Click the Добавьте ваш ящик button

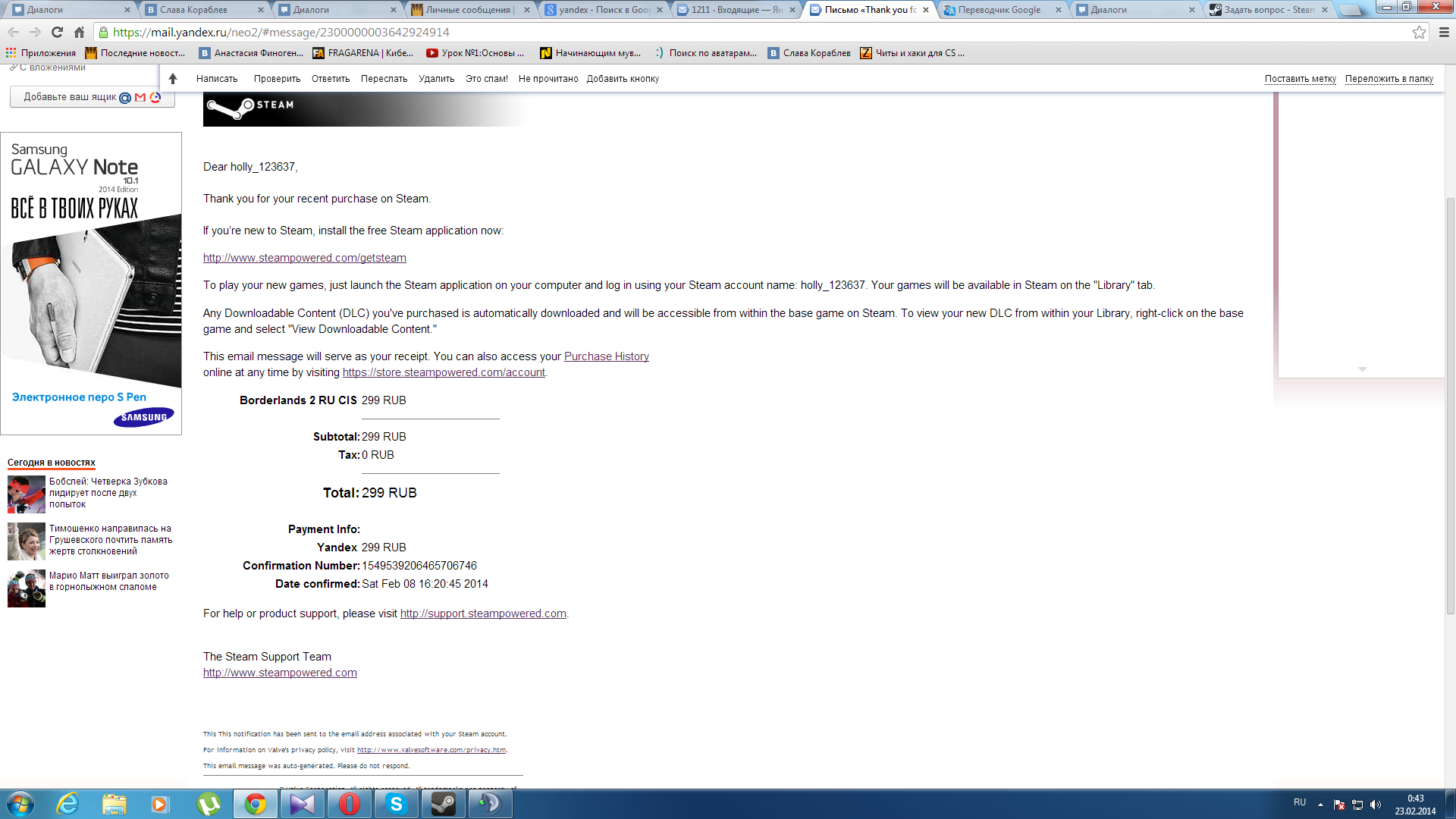(92, 97)
